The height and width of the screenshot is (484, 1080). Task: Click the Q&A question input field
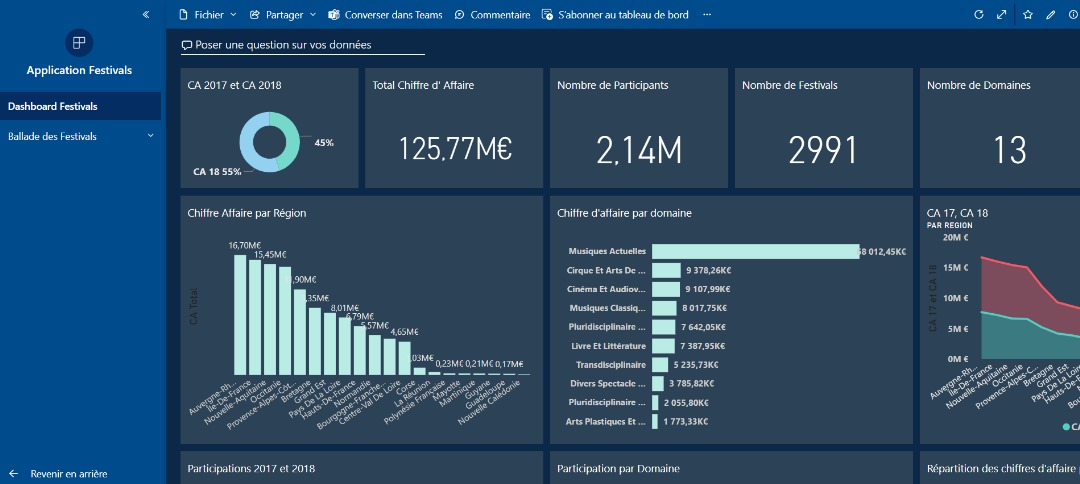[x=302, y=45]
